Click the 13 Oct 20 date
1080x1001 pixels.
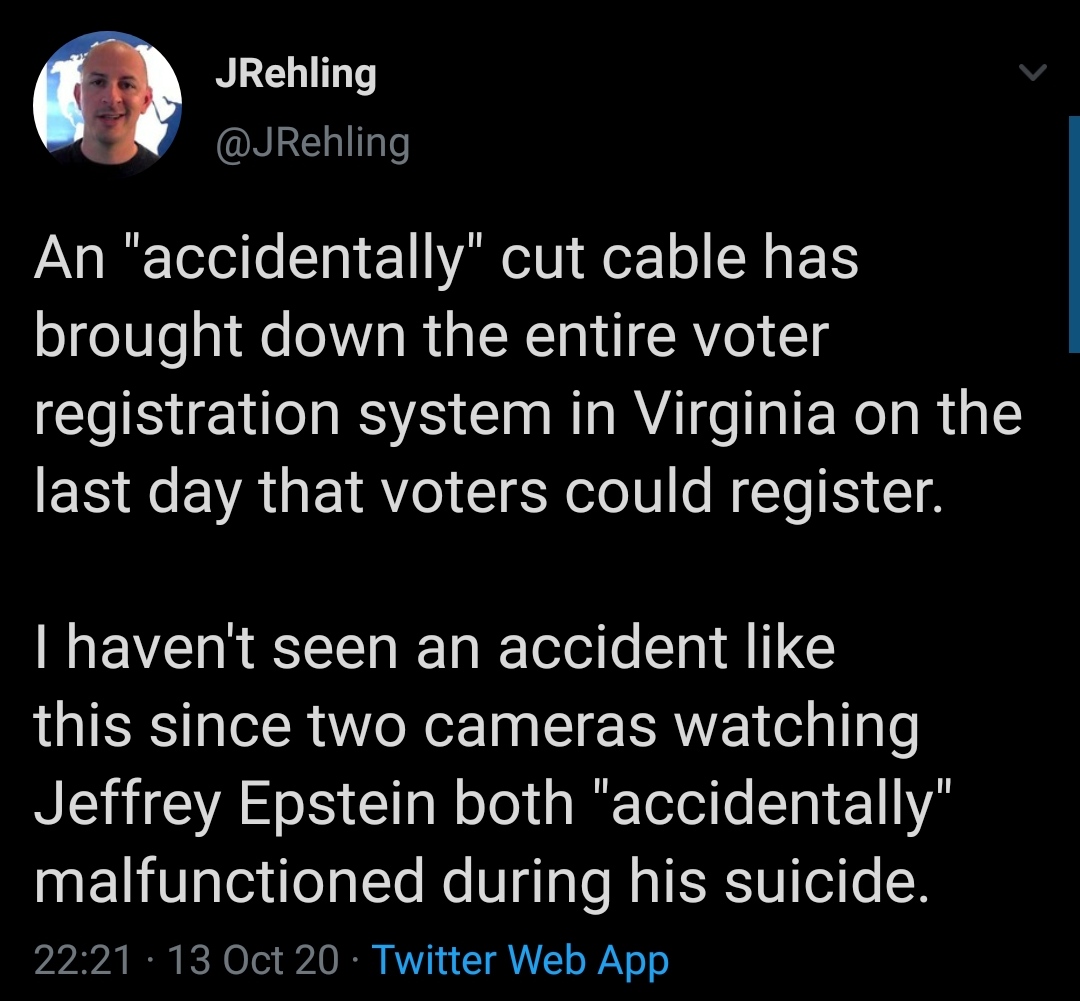pyautogui.click(x=254, y=961)
